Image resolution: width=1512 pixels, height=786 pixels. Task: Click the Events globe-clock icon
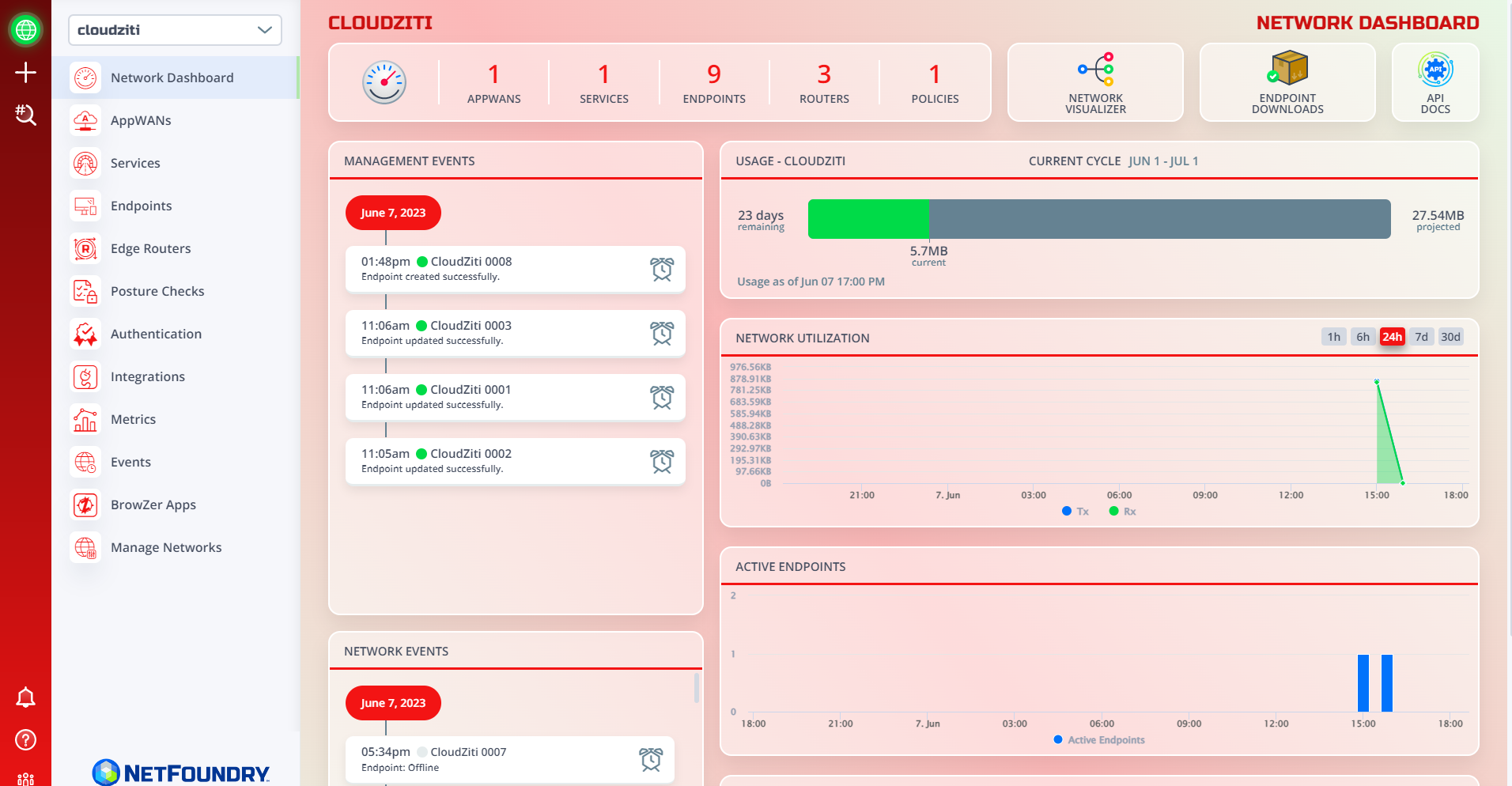(85, 462)
